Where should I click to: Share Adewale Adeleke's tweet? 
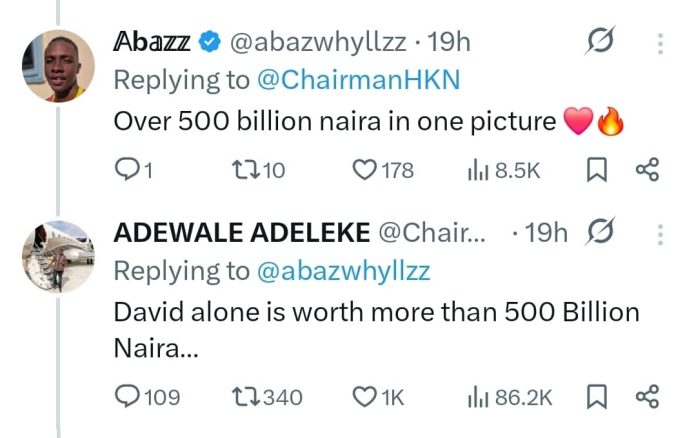coord(647,397)
